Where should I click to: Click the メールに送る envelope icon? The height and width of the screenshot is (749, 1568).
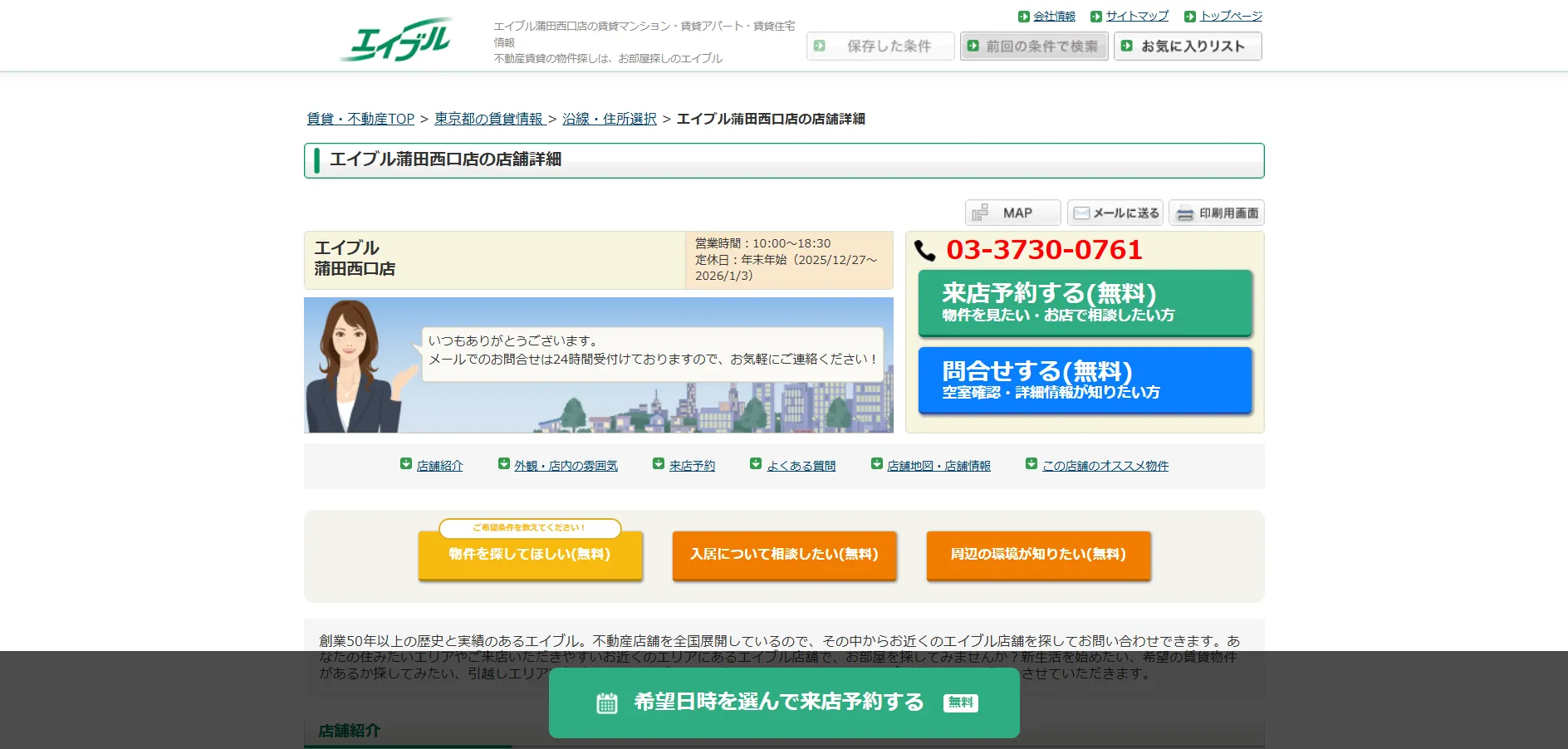pos(1080,213)
